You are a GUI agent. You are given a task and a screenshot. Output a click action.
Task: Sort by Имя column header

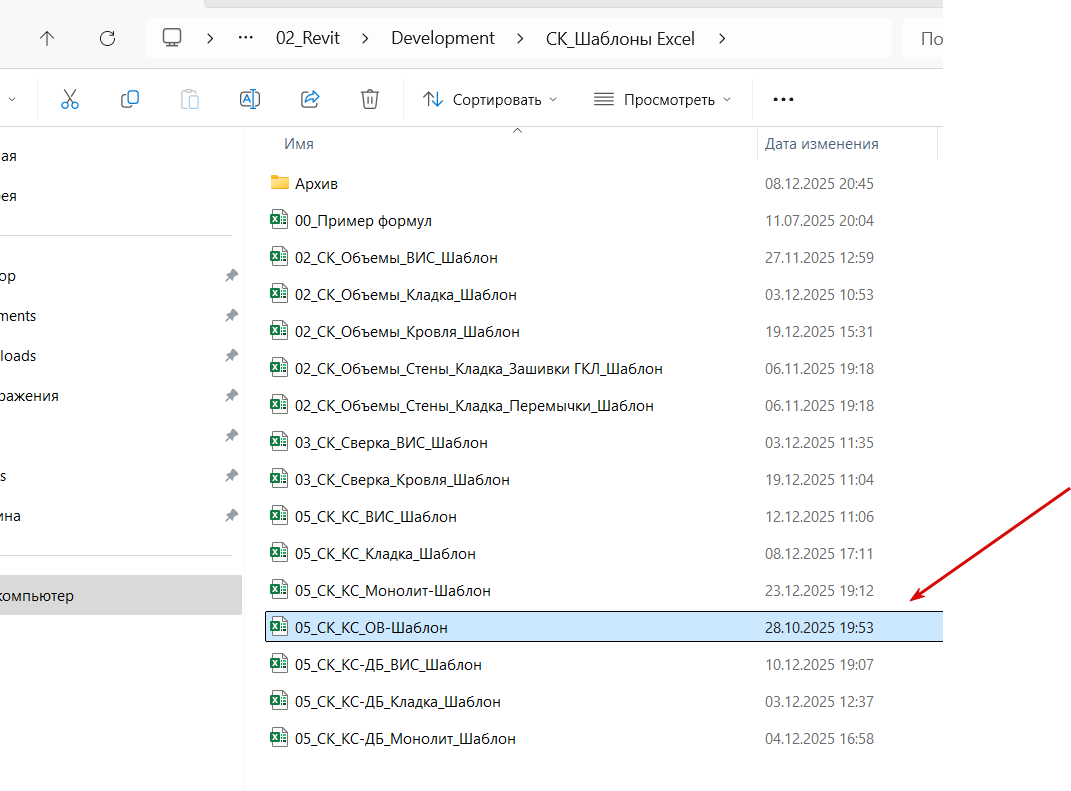(299, 143)
